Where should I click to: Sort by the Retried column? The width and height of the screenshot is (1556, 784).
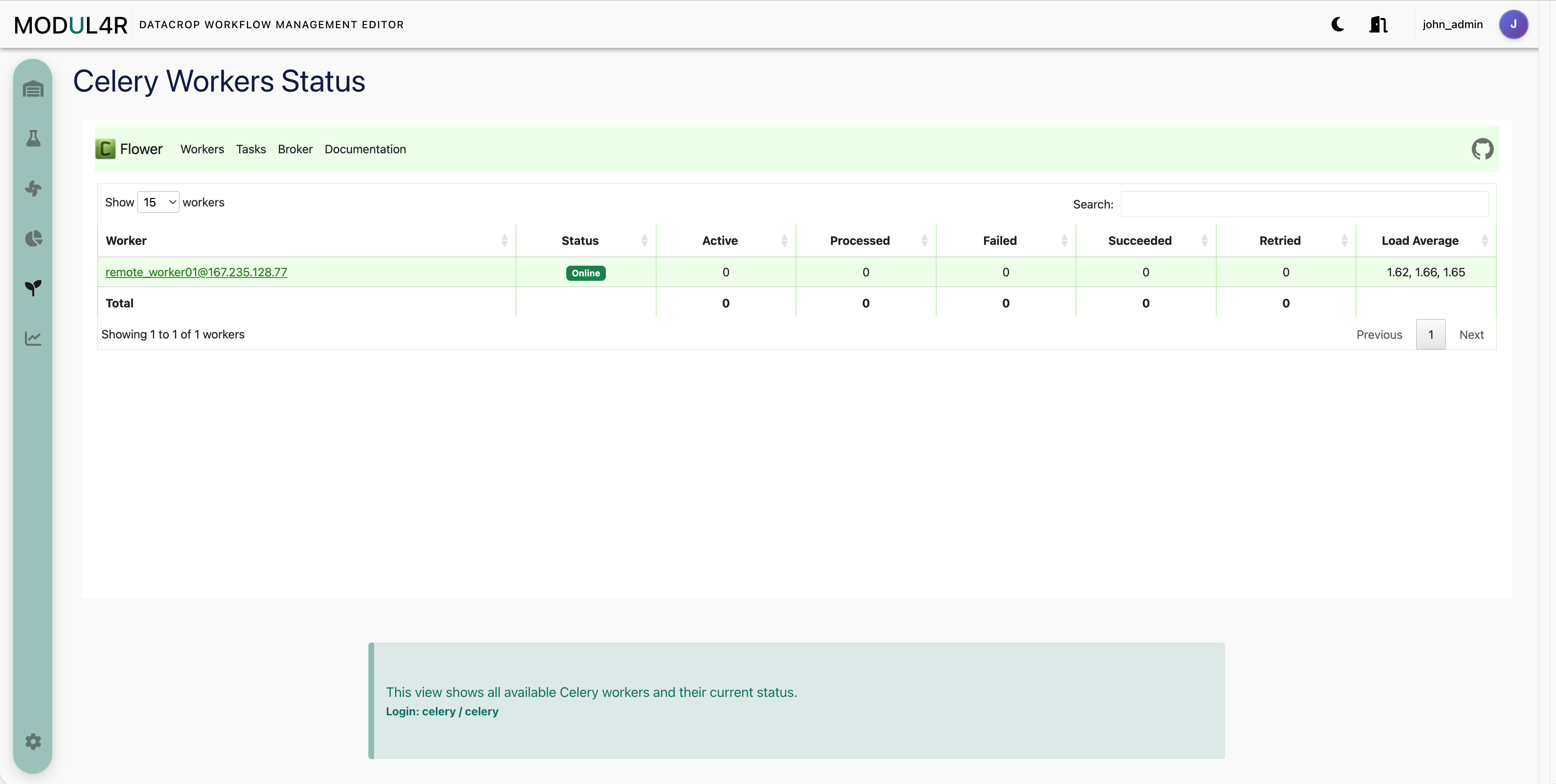pos(1286,240)
